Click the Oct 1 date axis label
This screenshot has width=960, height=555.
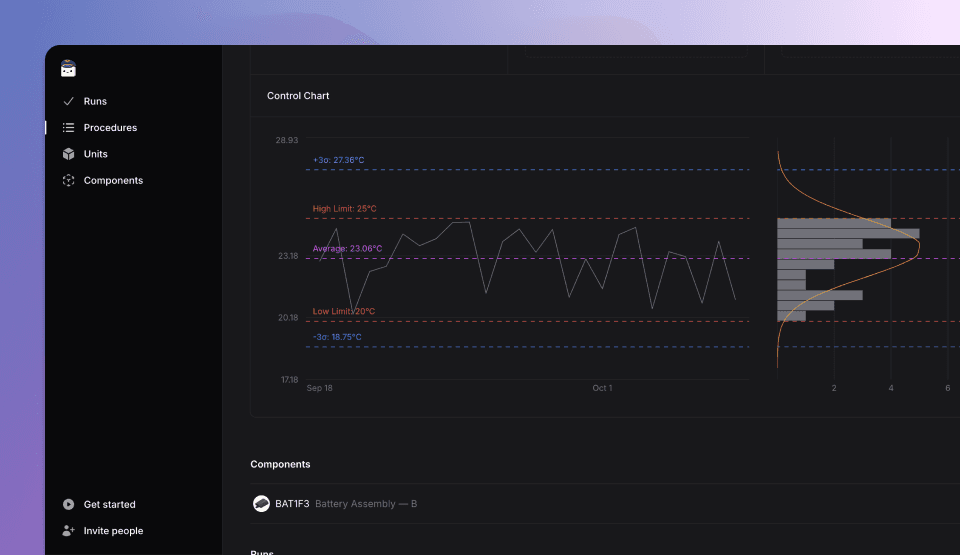[x=602, y=388]
